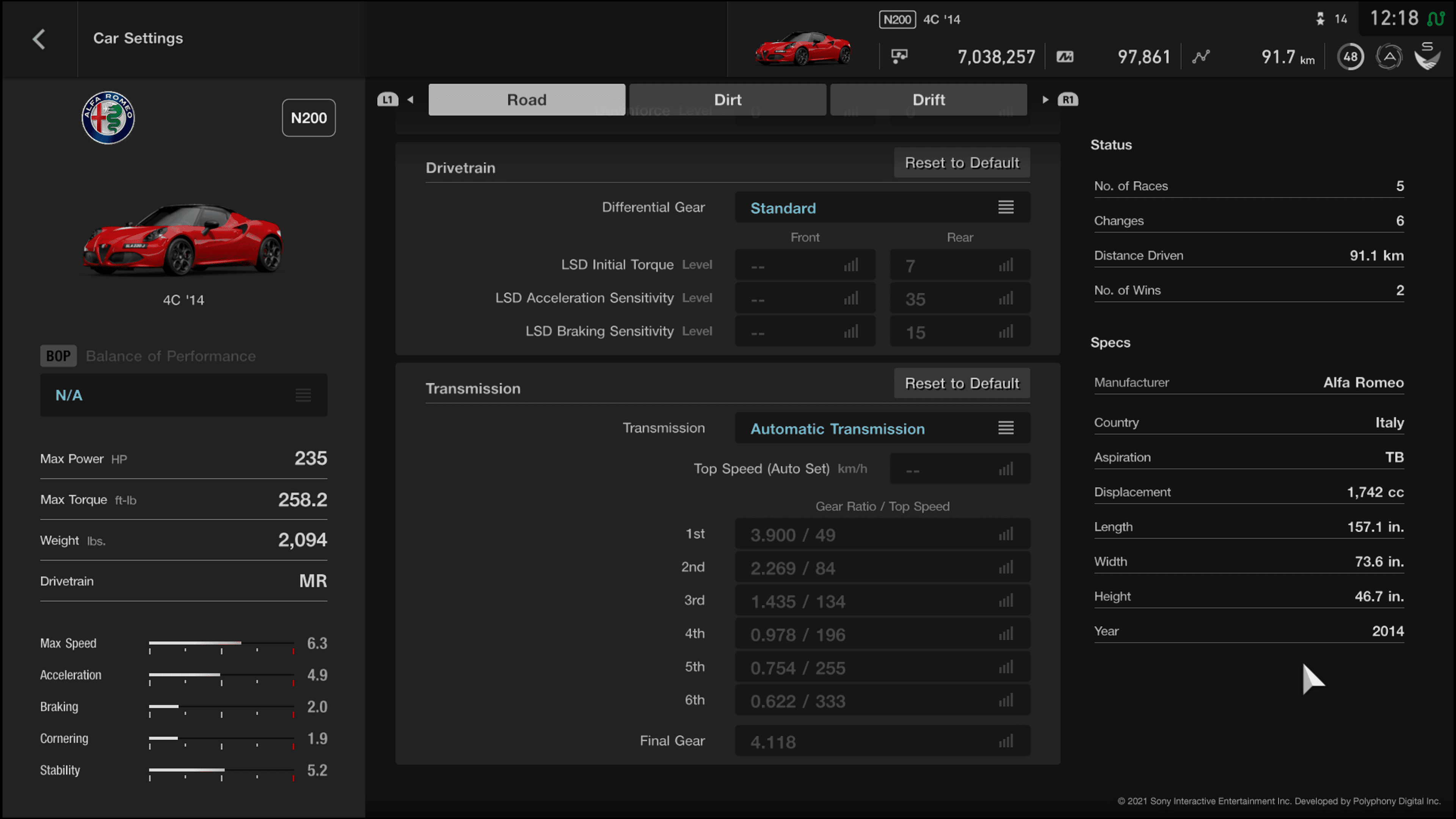Select 6th gear ratio 0.622 / 333
This screenshot has width=1456, height=819.
click(882, 700)
